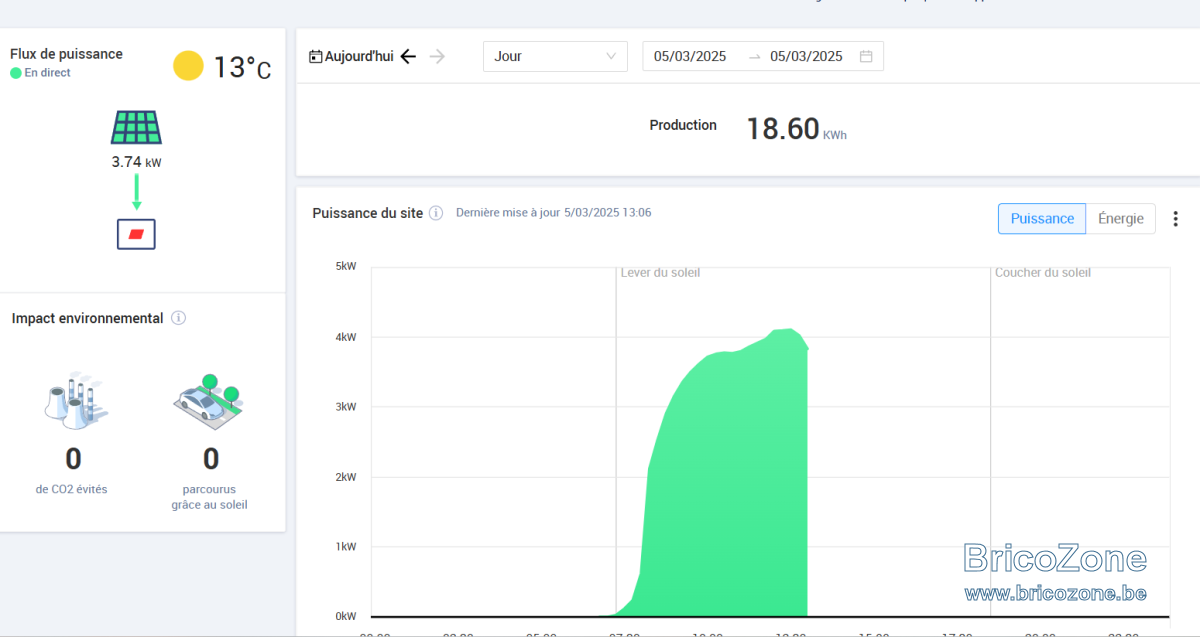Open the calendar icon in date range
Viewport: 1200px width, 637px height.
click(866, 56)
